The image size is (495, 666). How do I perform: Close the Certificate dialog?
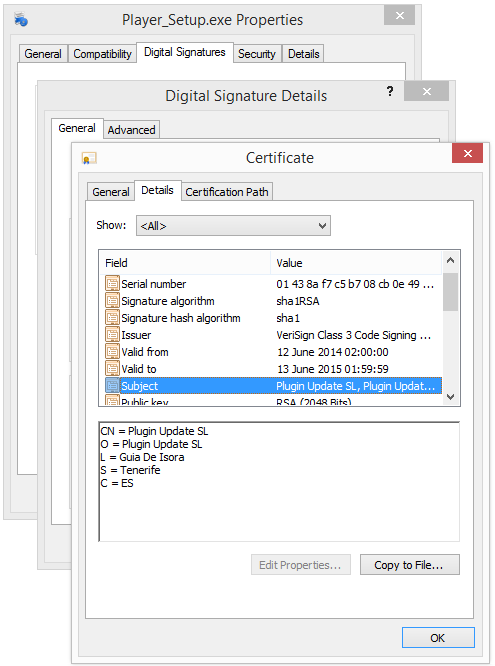coord(467,153)
